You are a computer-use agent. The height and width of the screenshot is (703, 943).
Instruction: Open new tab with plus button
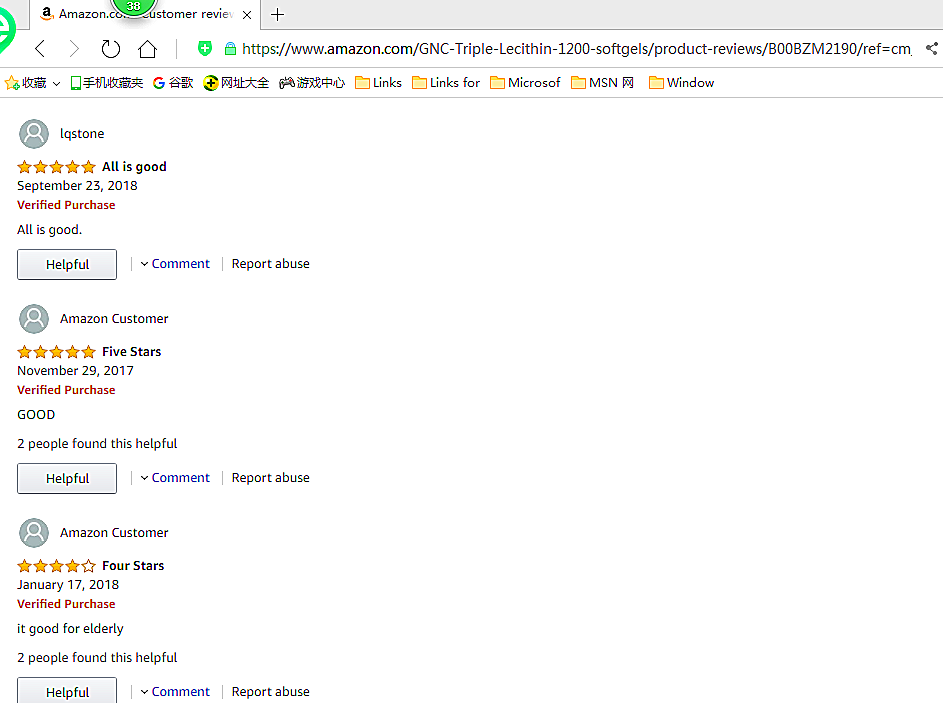pyautogui.click(x=278, y=14)
